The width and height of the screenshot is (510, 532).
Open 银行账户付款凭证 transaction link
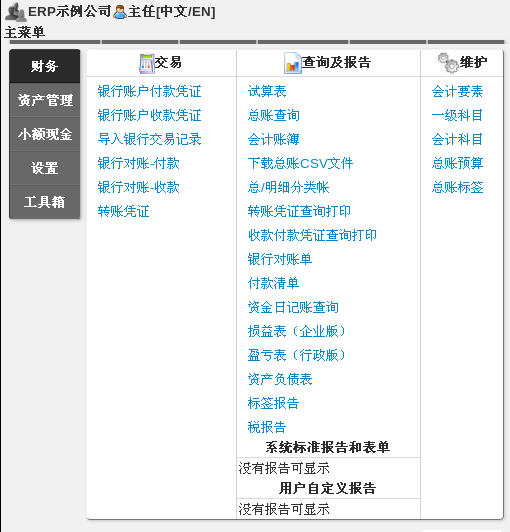pos(149,91)
